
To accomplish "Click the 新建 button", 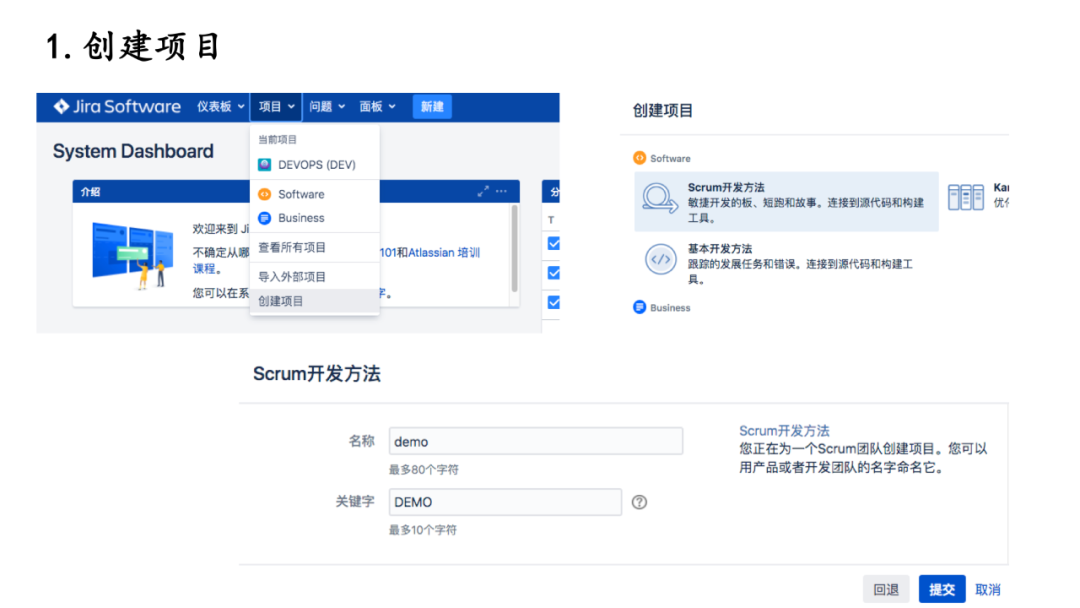I will (432, 107).
